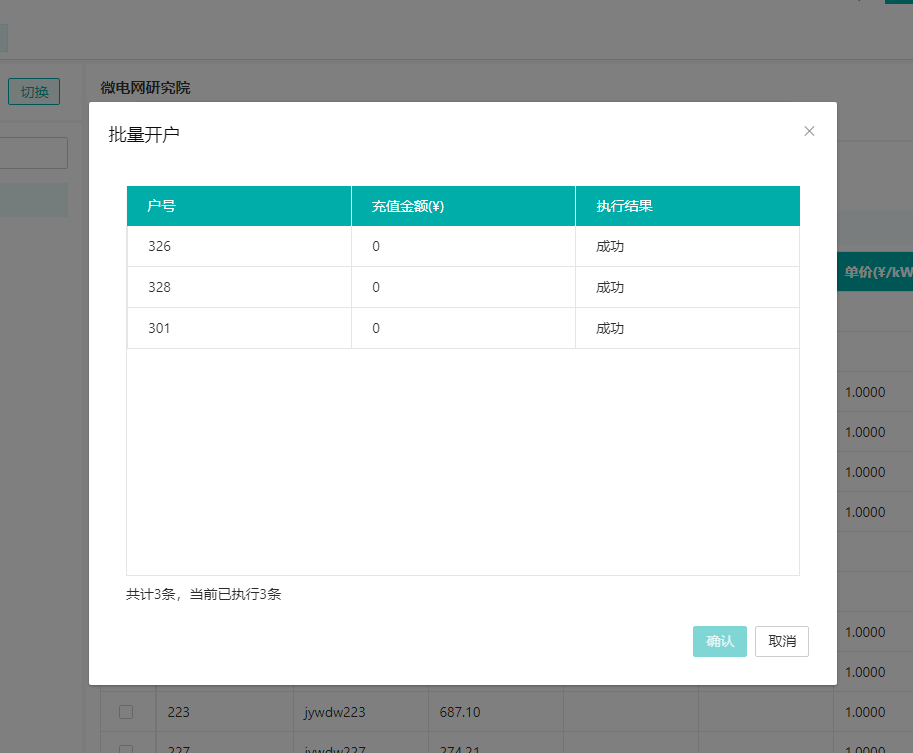913x753 pixels.
Task: Check the checkbox for account row 223
Action: [127, 711]
